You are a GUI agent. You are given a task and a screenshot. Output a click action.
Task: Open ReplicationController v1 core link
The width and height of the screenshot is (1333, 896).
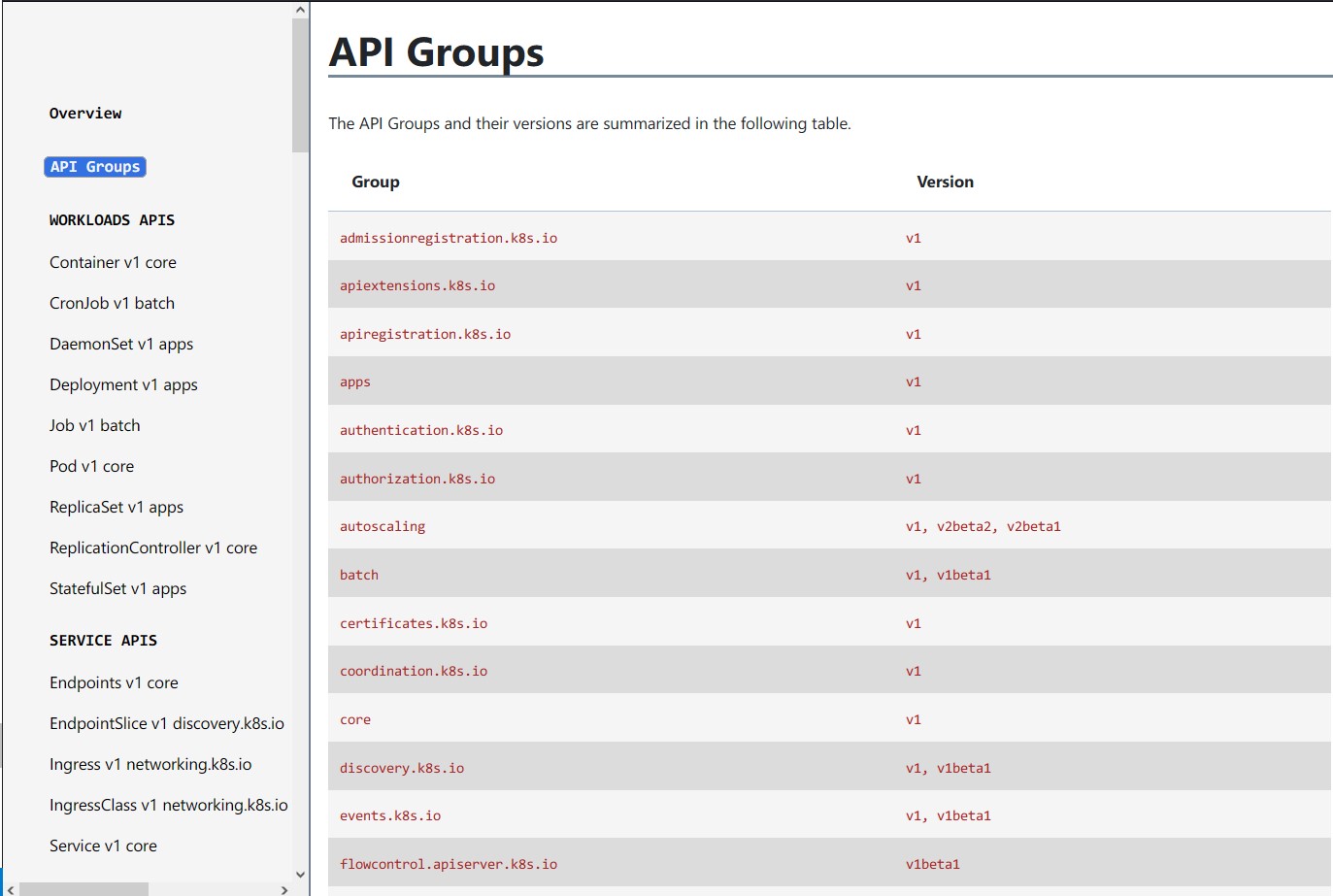click(153, 548)
